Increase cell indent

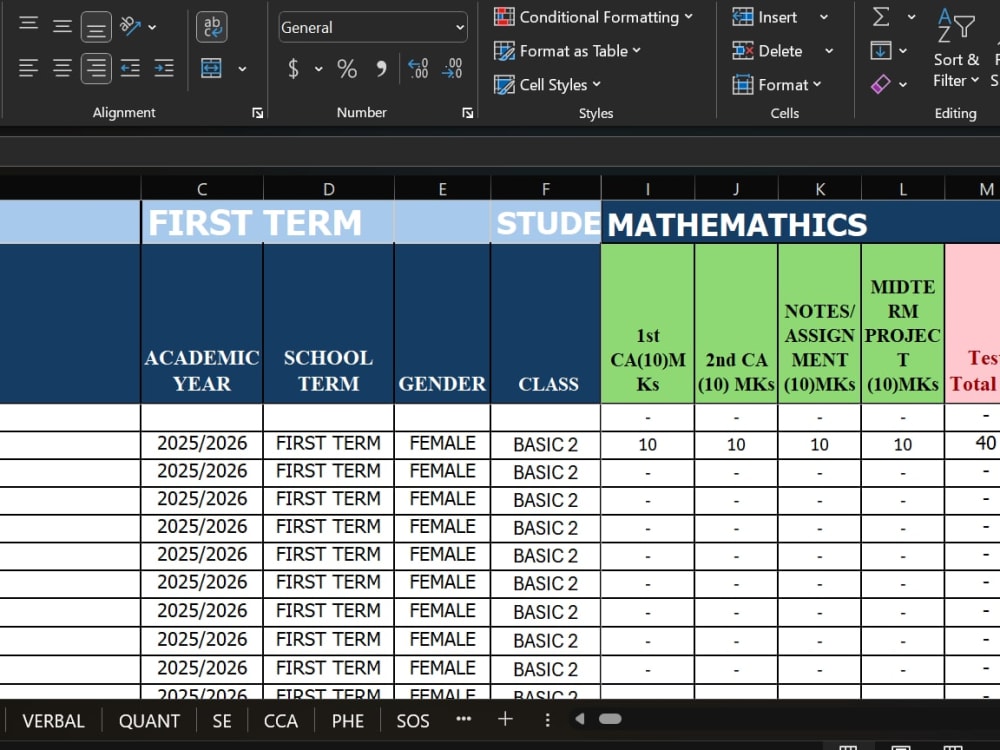(x=164, y=68)
